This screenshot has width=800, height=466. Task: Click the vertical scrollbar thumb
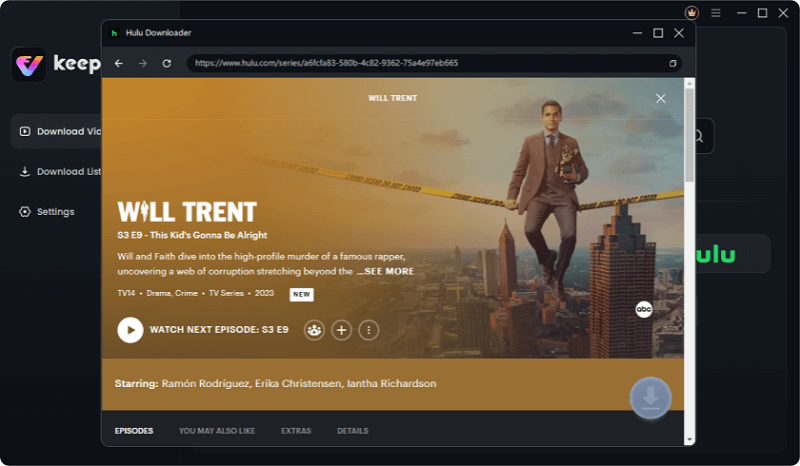689,135
